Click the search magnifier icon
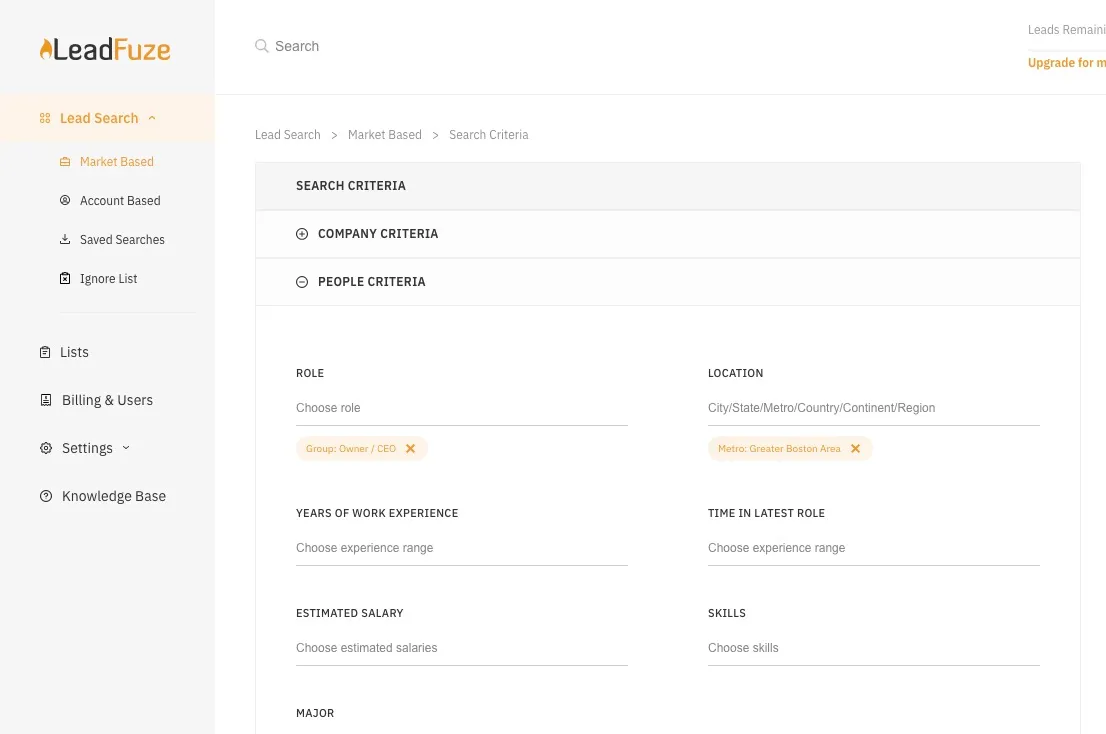Image resolution: width=1106 pixels, height=734 pixels. click(262, 46)
